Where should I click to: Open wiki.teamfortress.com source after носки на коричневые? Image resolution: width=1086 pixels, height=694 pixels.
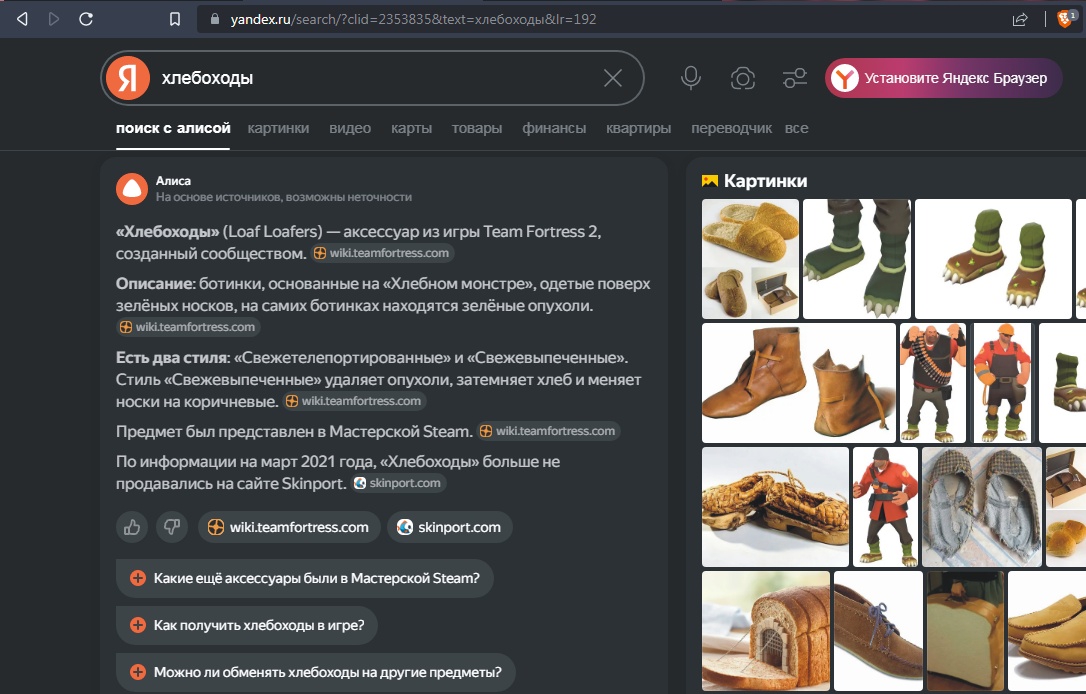click(x=355, y=401)
